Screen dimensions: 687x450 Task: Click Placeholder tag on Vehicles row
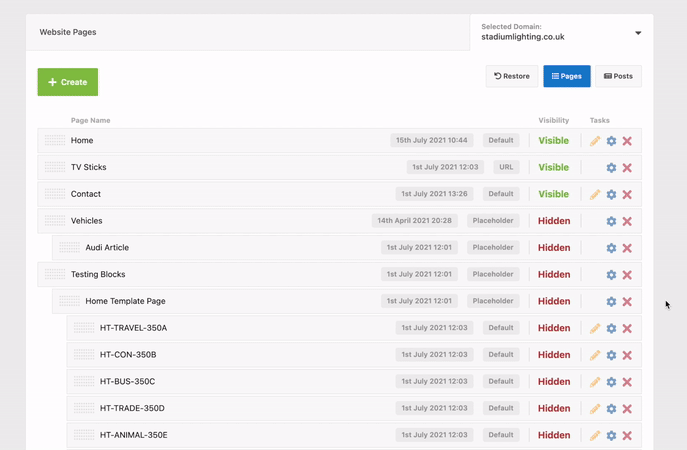pos(493,220)
